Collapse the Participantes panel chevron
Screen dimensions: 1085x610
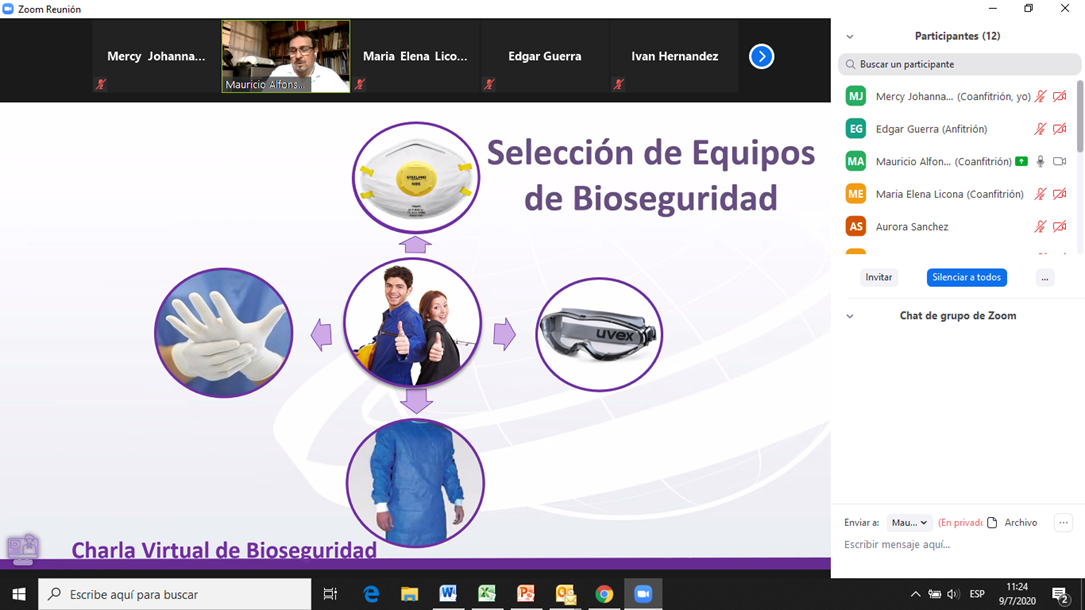pyautogui.click(x=850, y=37)
